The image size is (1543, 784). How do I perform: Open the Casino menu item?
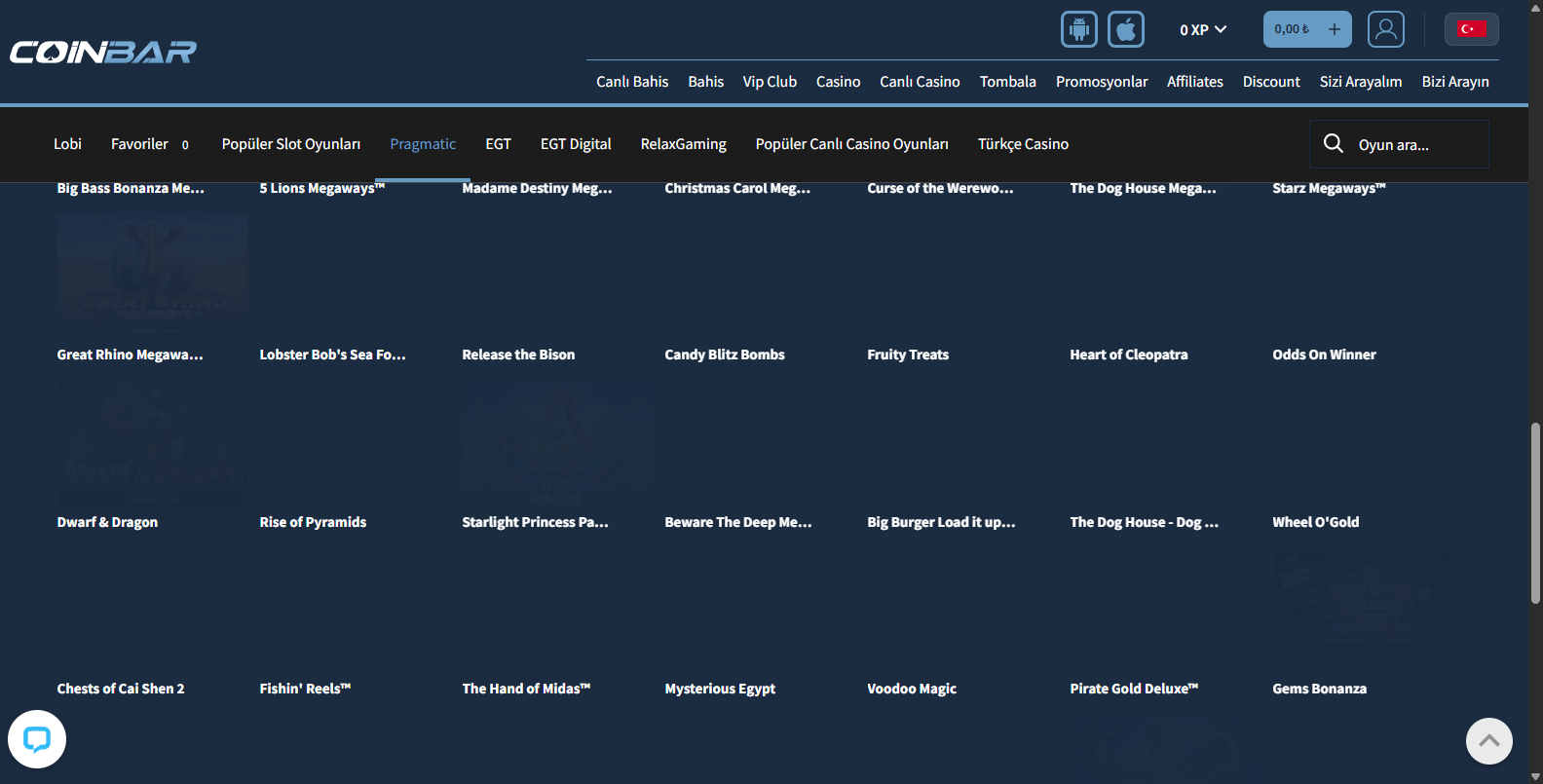[838, 82]
